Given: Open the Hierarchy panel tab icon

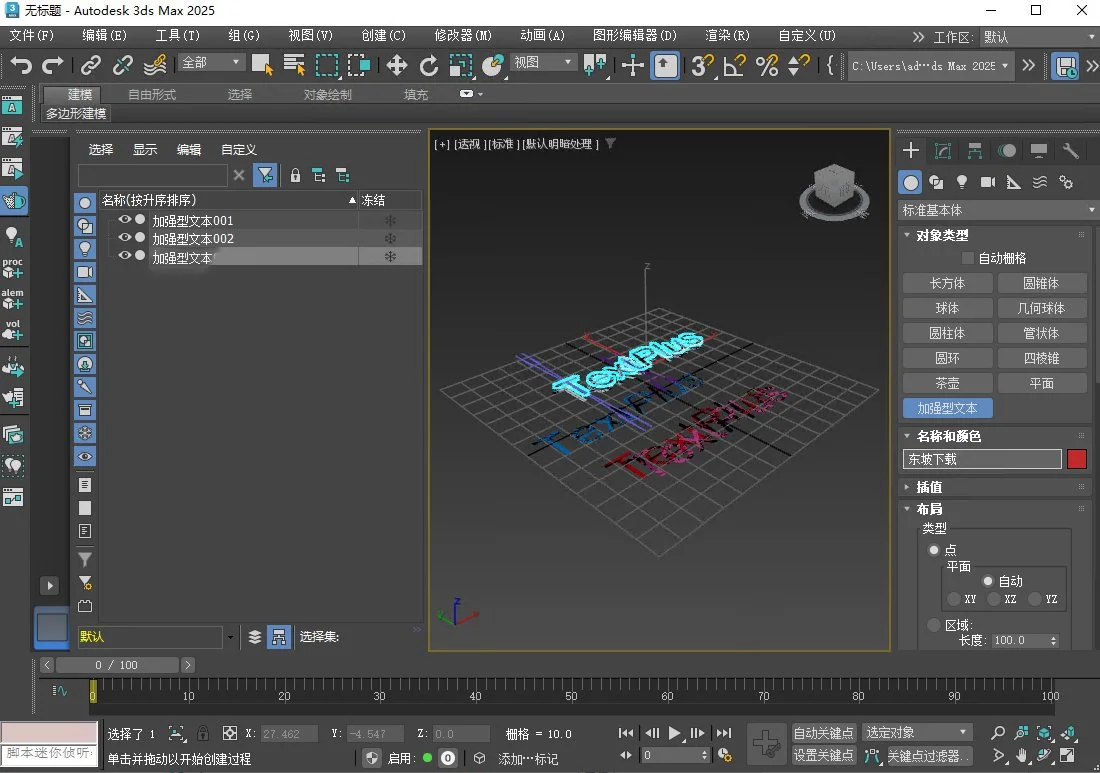Looking at the screenshot, I should [x=975, y=150].
